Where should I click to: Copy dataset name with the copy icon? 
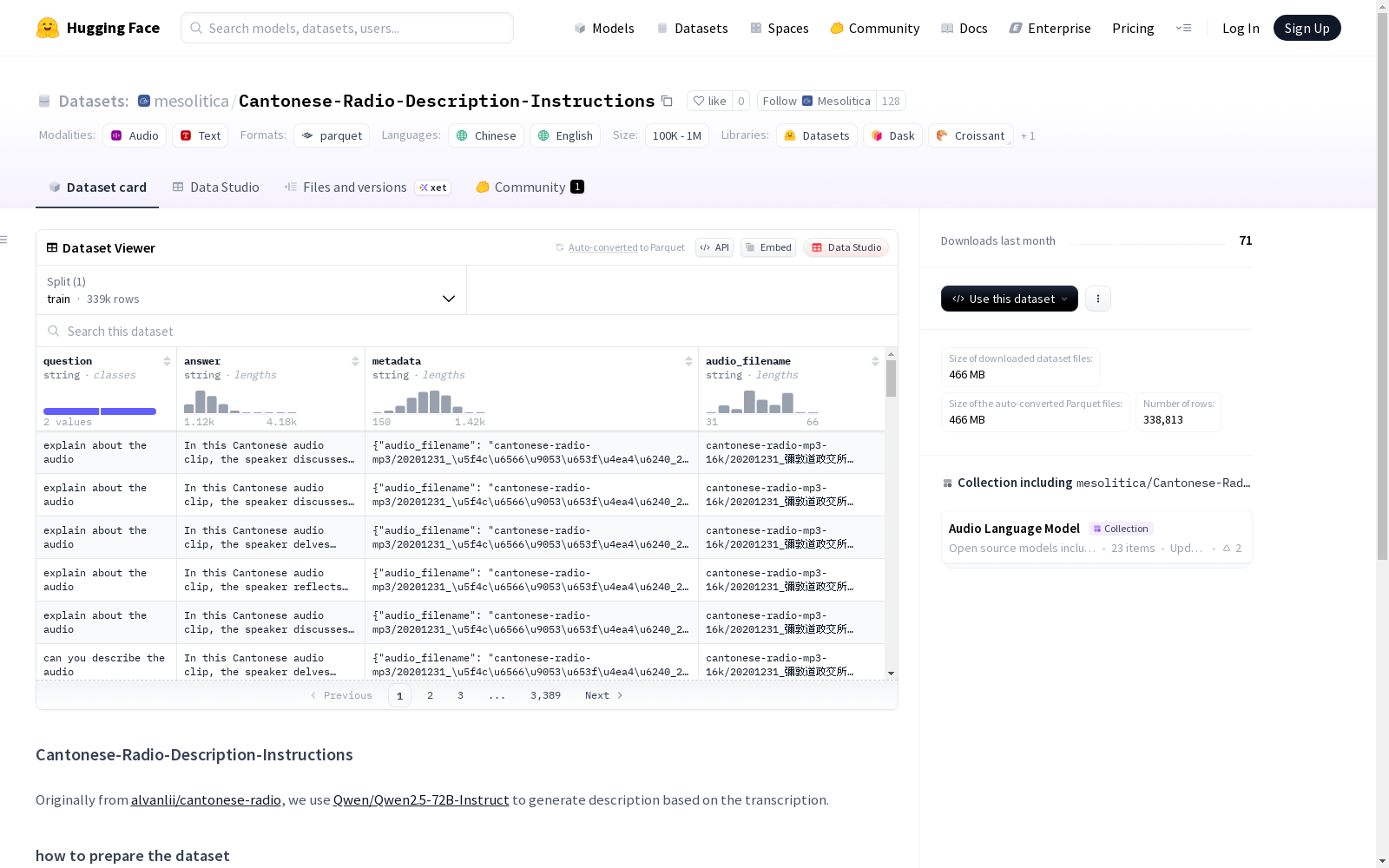[667, 101]
